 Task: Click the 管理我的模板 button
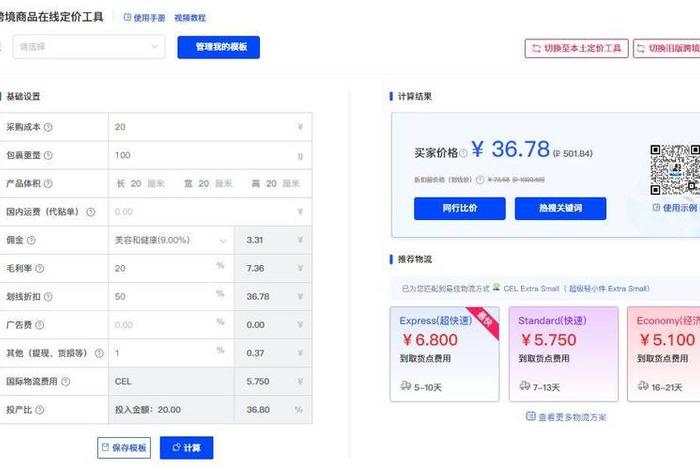(x=218, y=47)
